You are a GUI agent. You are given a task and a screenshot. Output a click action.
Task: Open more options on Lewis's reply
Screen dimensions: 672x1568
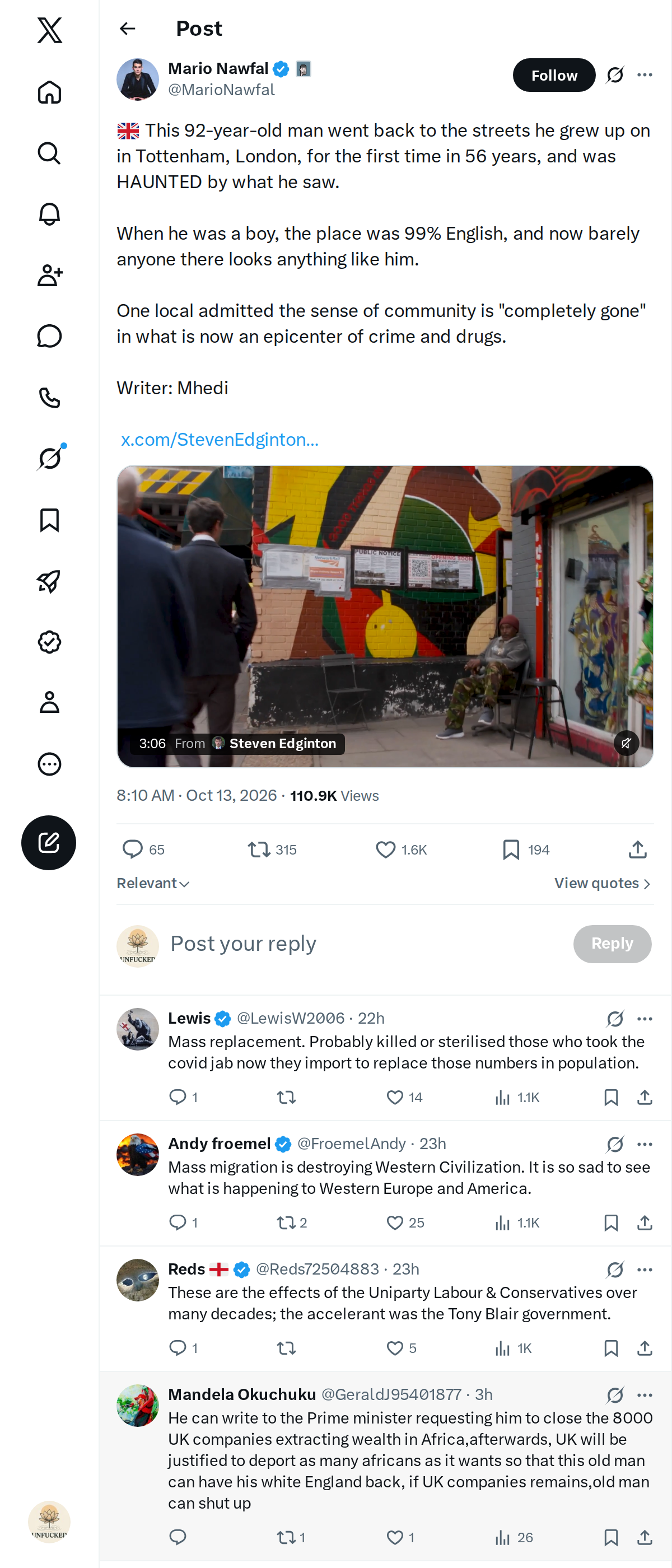tap(645, 1018)
